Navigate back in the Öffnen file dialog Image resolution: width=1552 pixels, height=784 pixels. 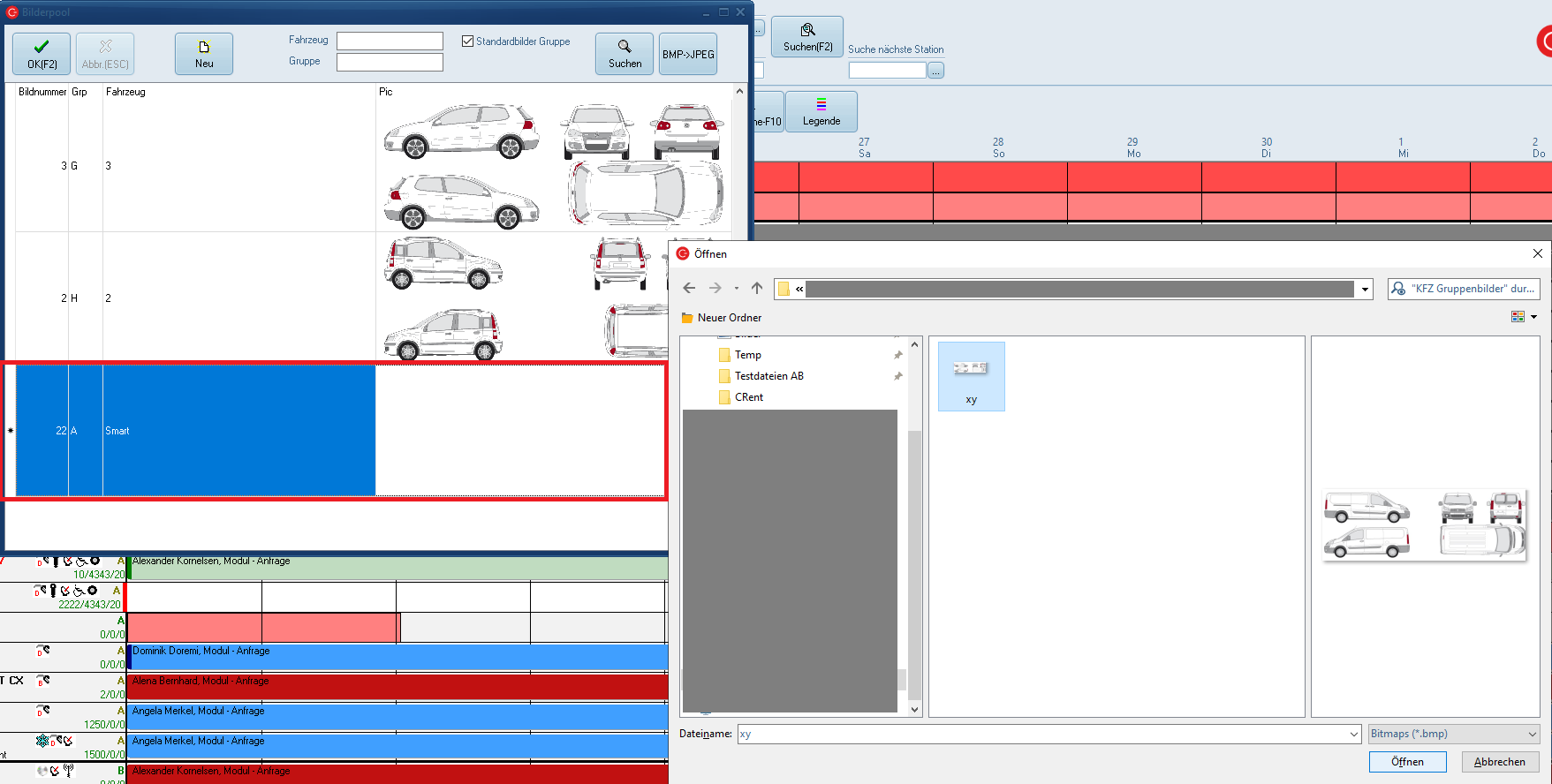pyautogui.click(x=689, y=288)
